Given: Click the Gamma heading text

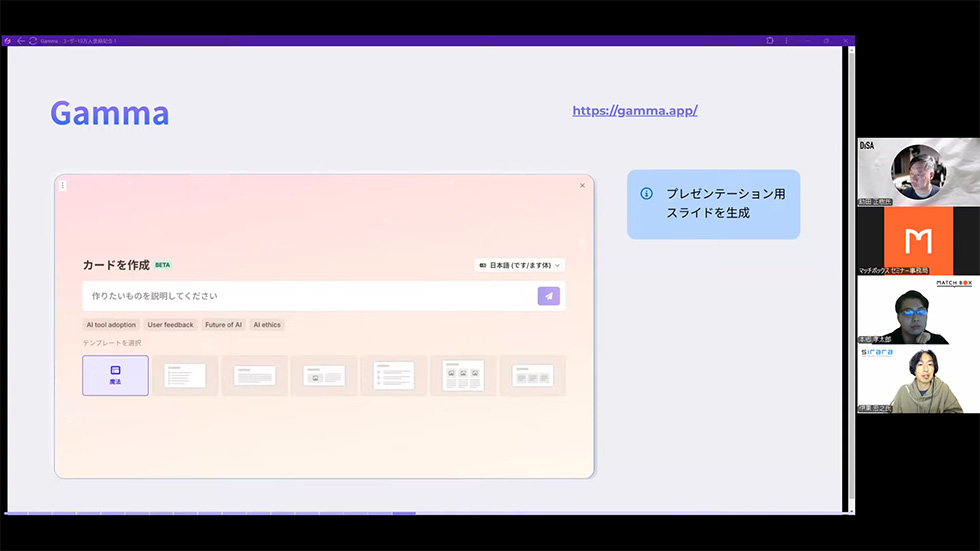Looking at the screenshot, I should pos(110,113).
